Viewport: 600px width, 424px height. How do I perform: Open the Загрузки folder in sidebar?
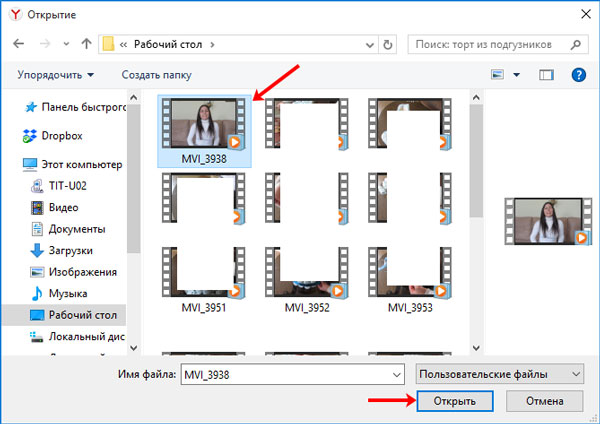coord(70,250)
